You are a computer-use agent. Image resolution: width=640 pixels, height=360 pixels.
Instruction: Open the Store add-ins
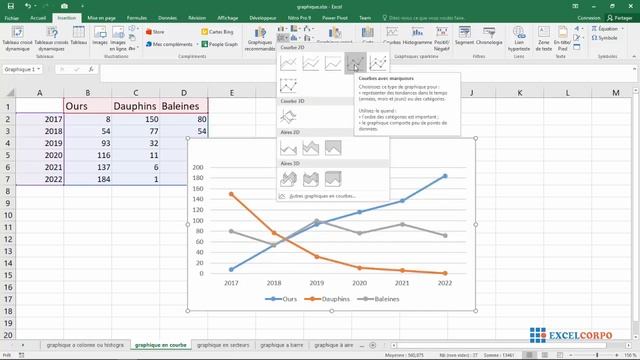[x=155, y=32]
